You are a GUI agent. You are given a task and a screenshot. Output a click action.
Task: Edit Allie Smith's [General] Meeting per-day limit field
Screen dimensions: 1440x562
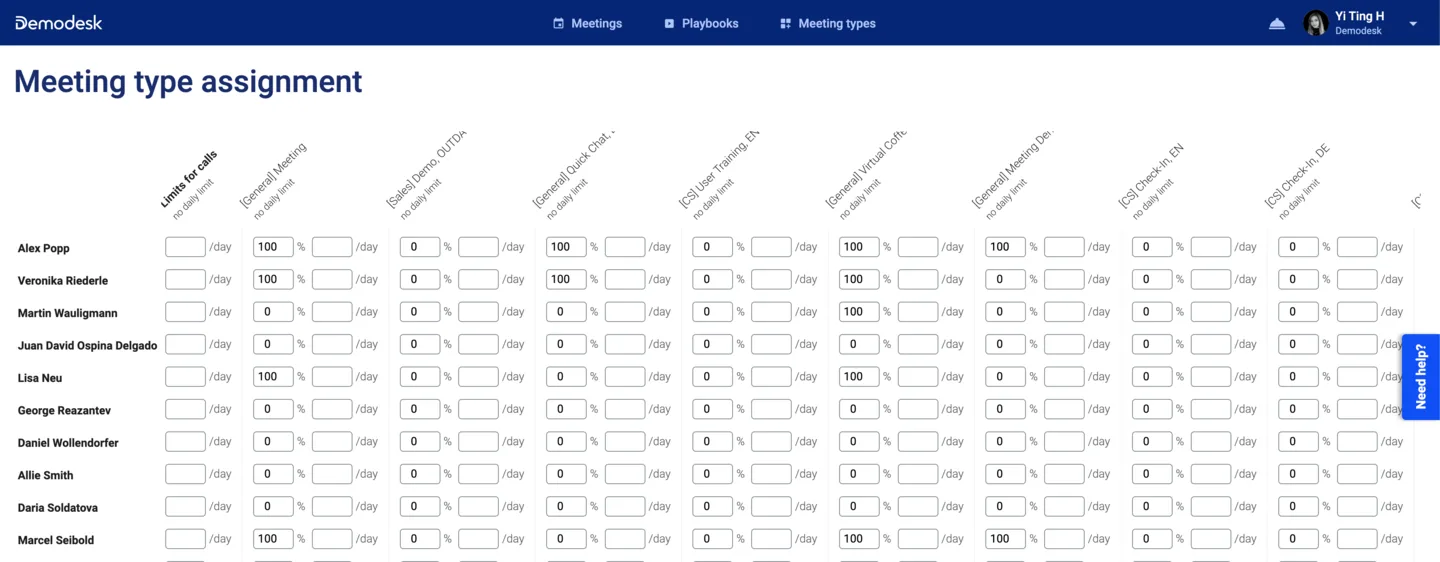click(332, 474)
